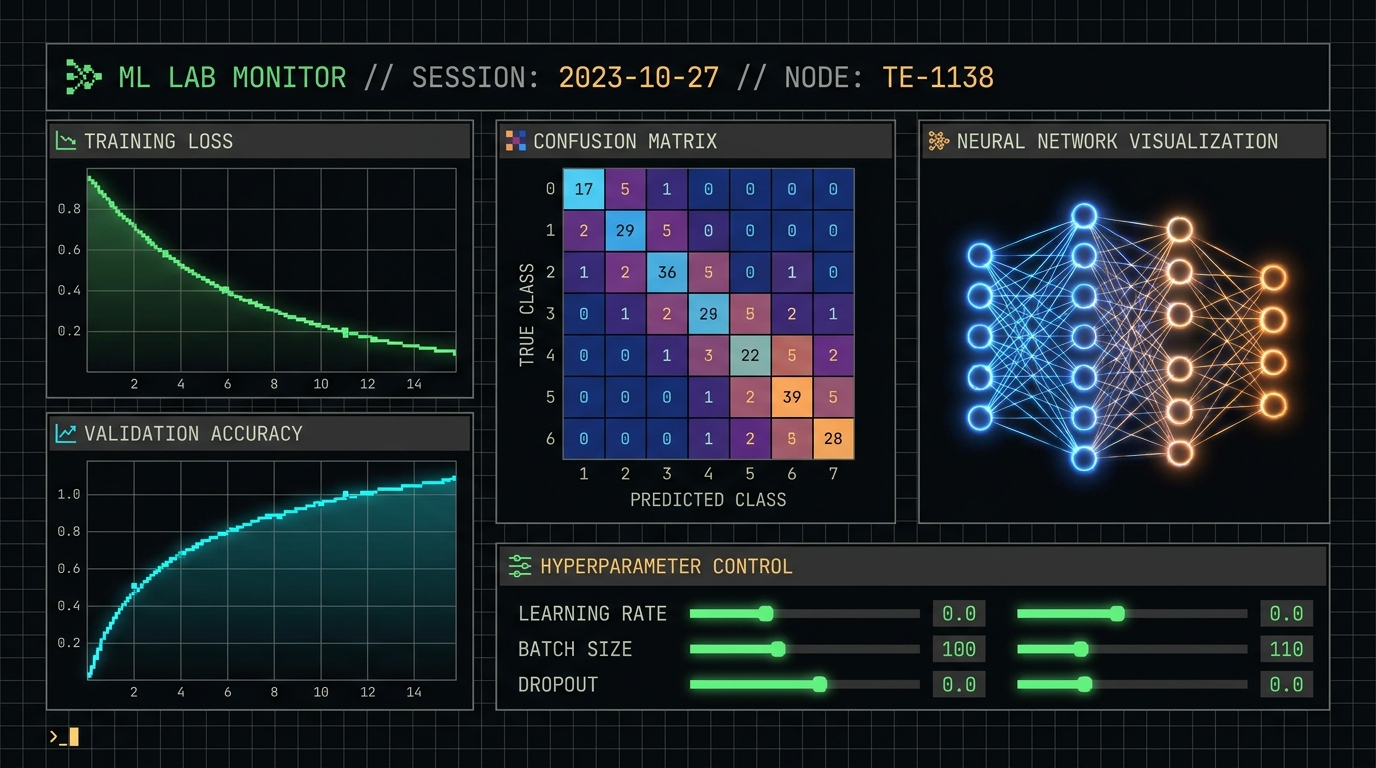Select confusion matrix cell with value 39

pyautogui.click(x=792, y=397)
